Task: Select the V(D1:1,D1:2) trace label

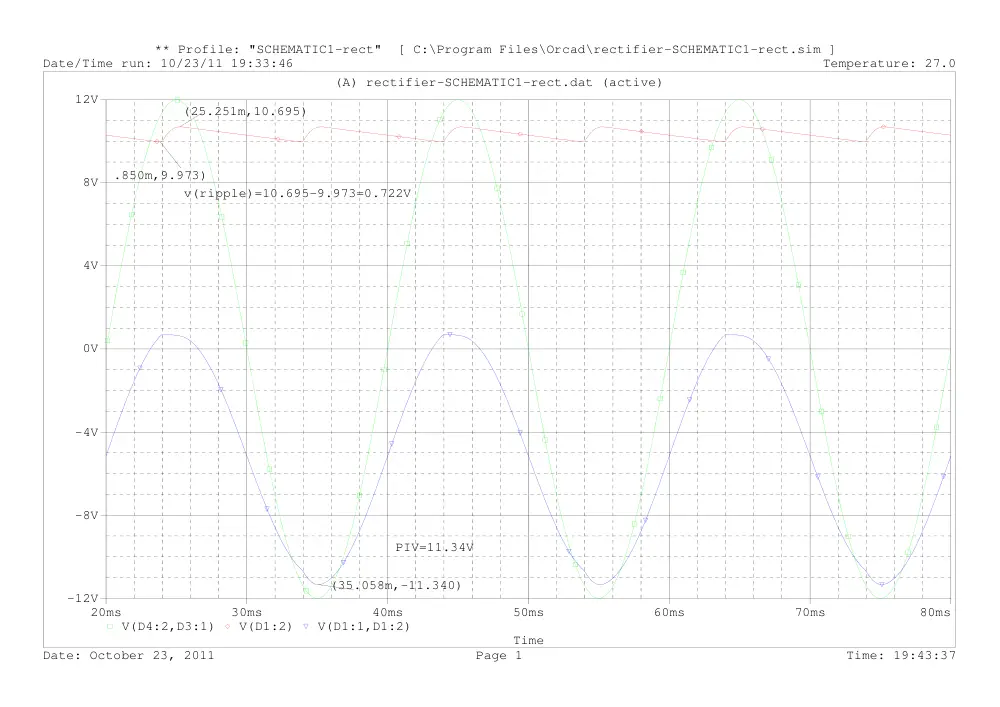Action: click(364, 627)
